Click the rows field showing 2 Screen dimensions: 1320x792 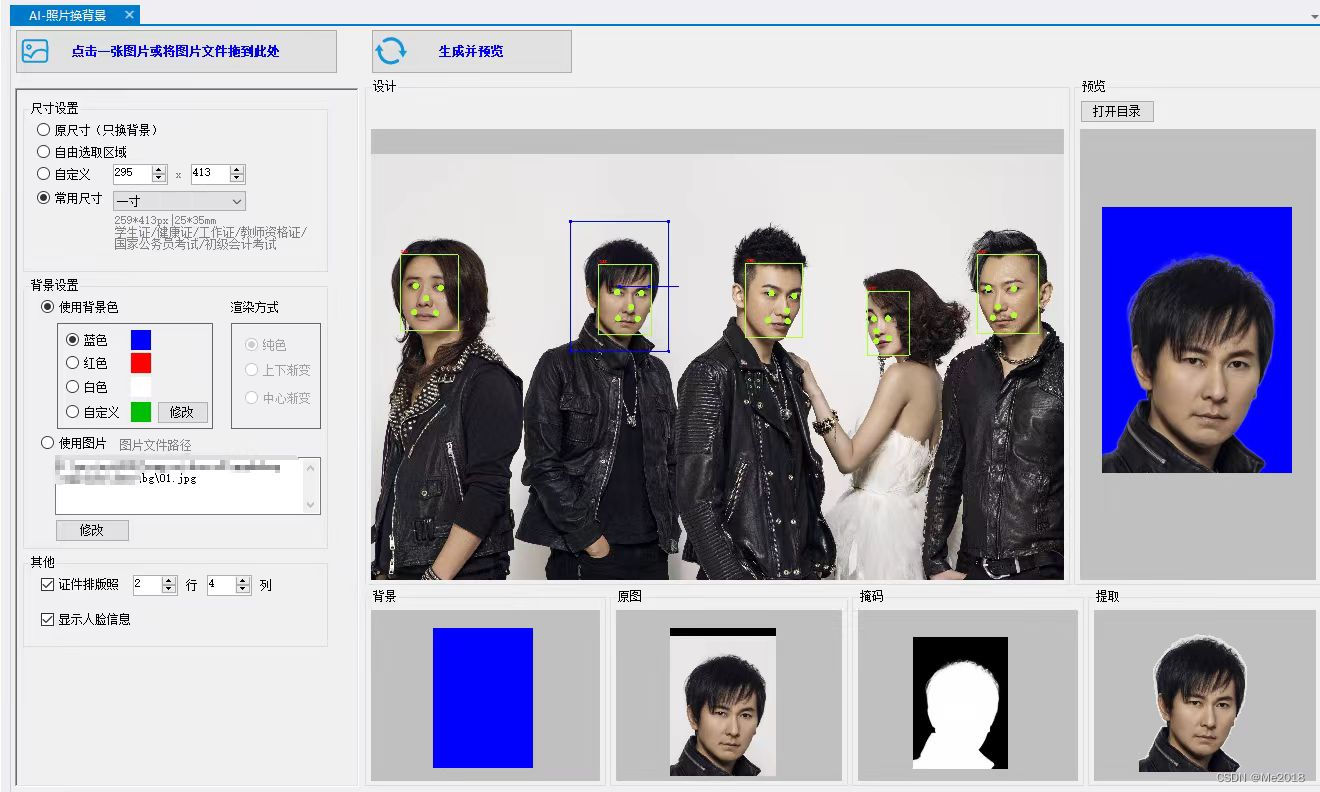[146, 585]
